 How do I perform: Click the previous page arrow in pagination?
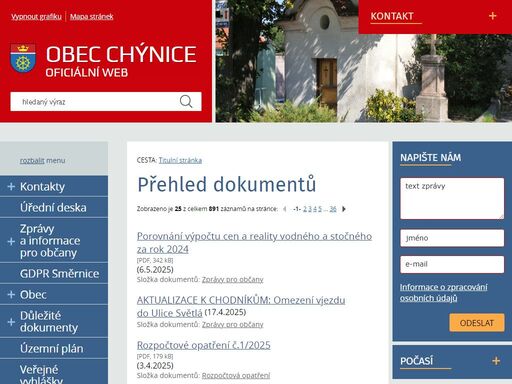tap(285, 209)
